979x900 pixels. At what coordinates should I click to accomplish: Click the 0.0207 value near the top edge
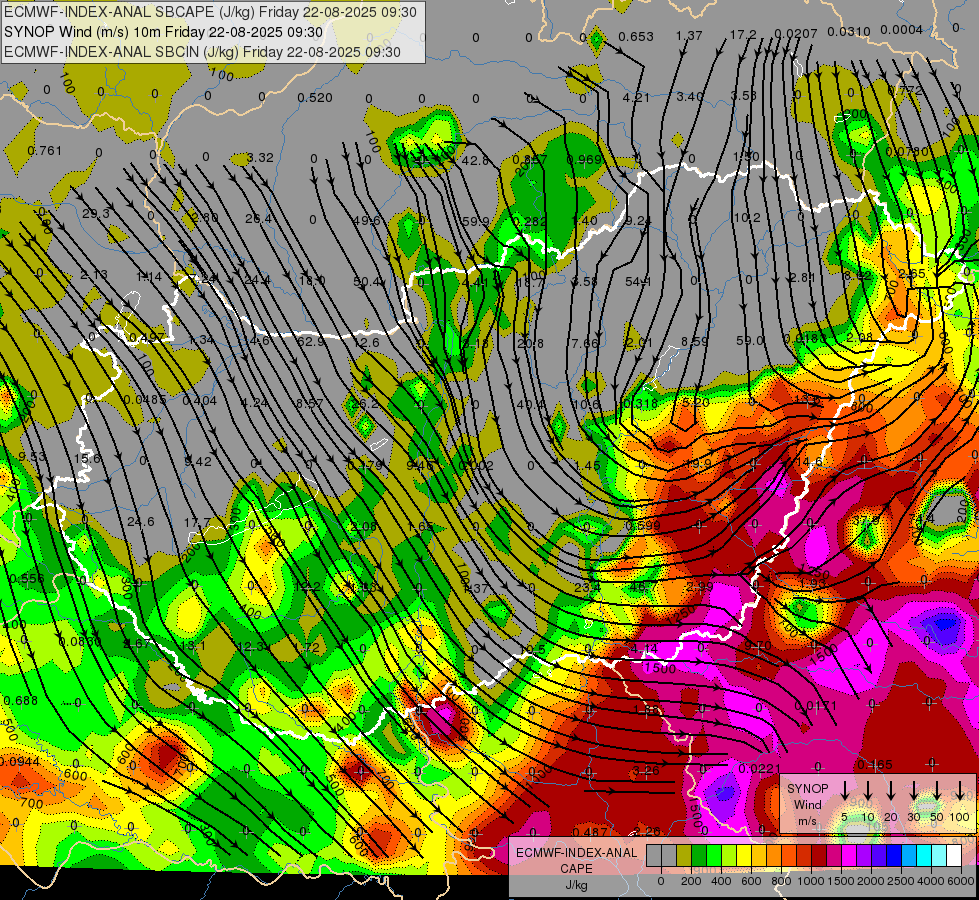pos(795,34)
